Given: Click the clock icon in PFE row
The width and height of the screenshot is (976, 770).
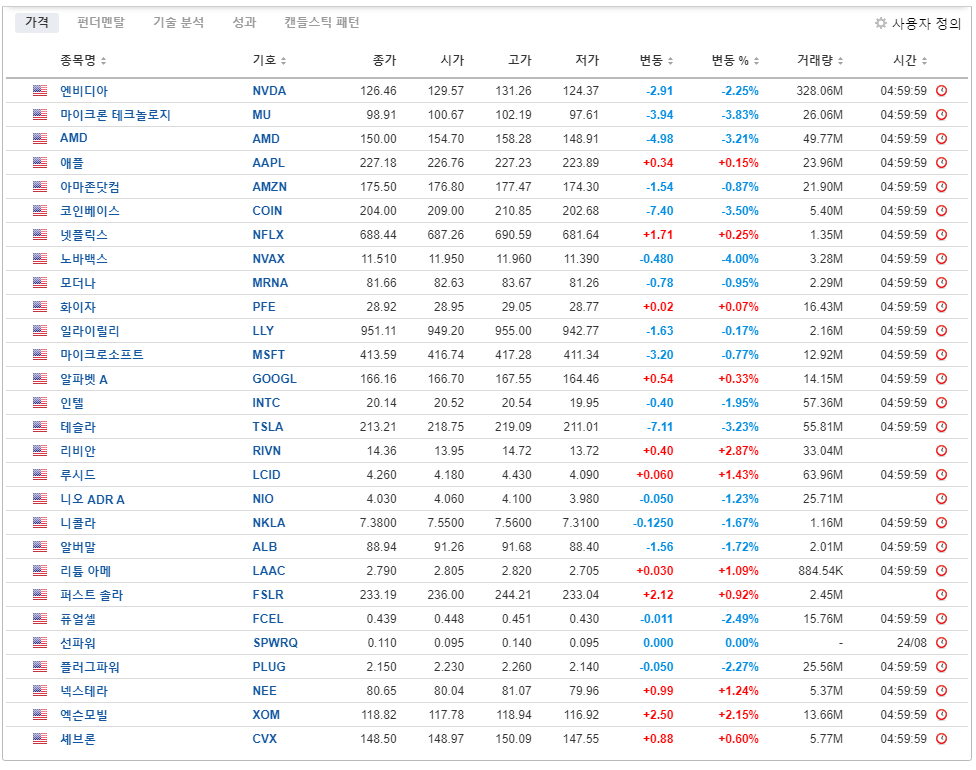Looking at the screenshot, I should [x=942, y=307].
